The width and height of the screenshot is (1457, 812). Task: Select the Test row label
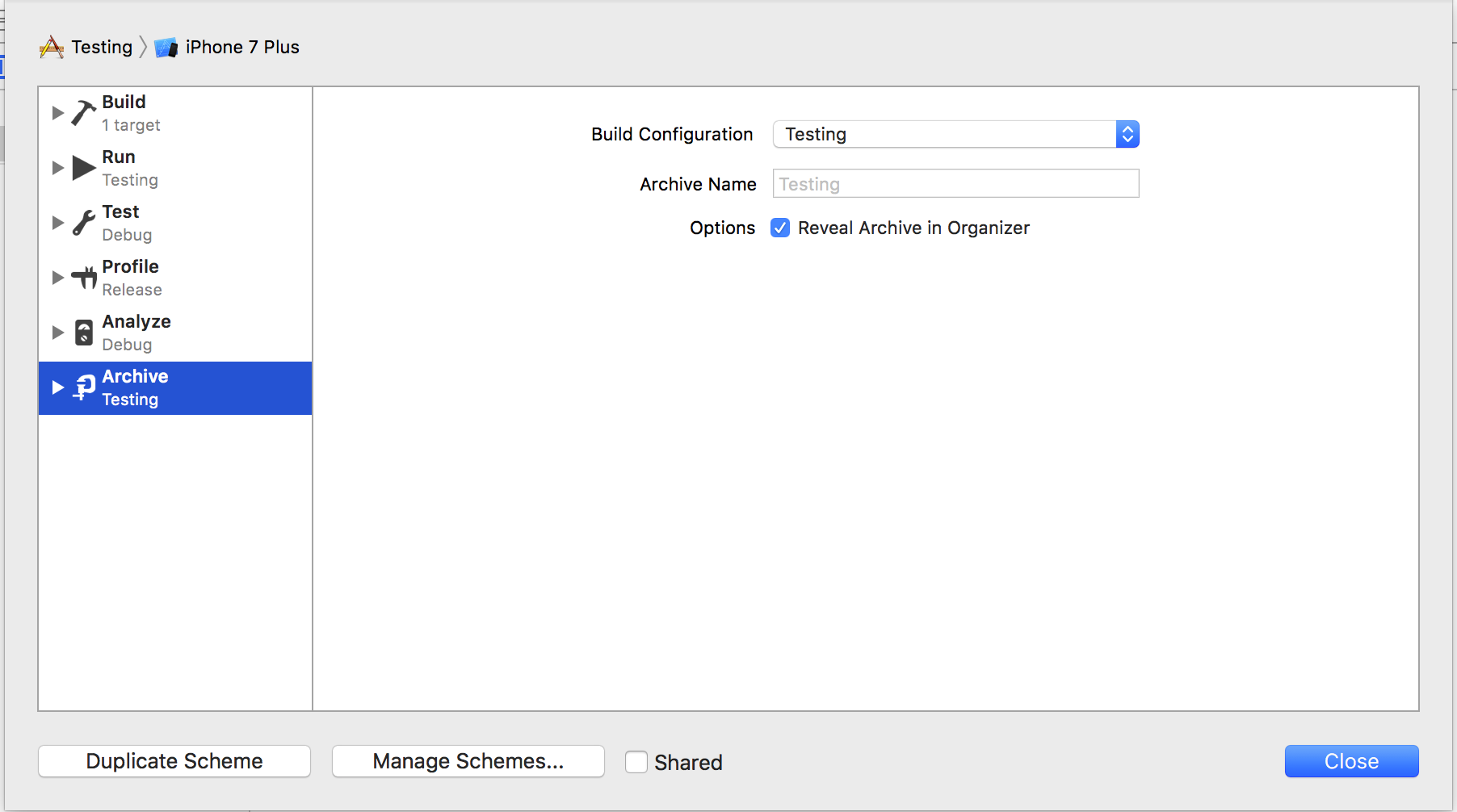pyautogui.click(x=120, y=211)
